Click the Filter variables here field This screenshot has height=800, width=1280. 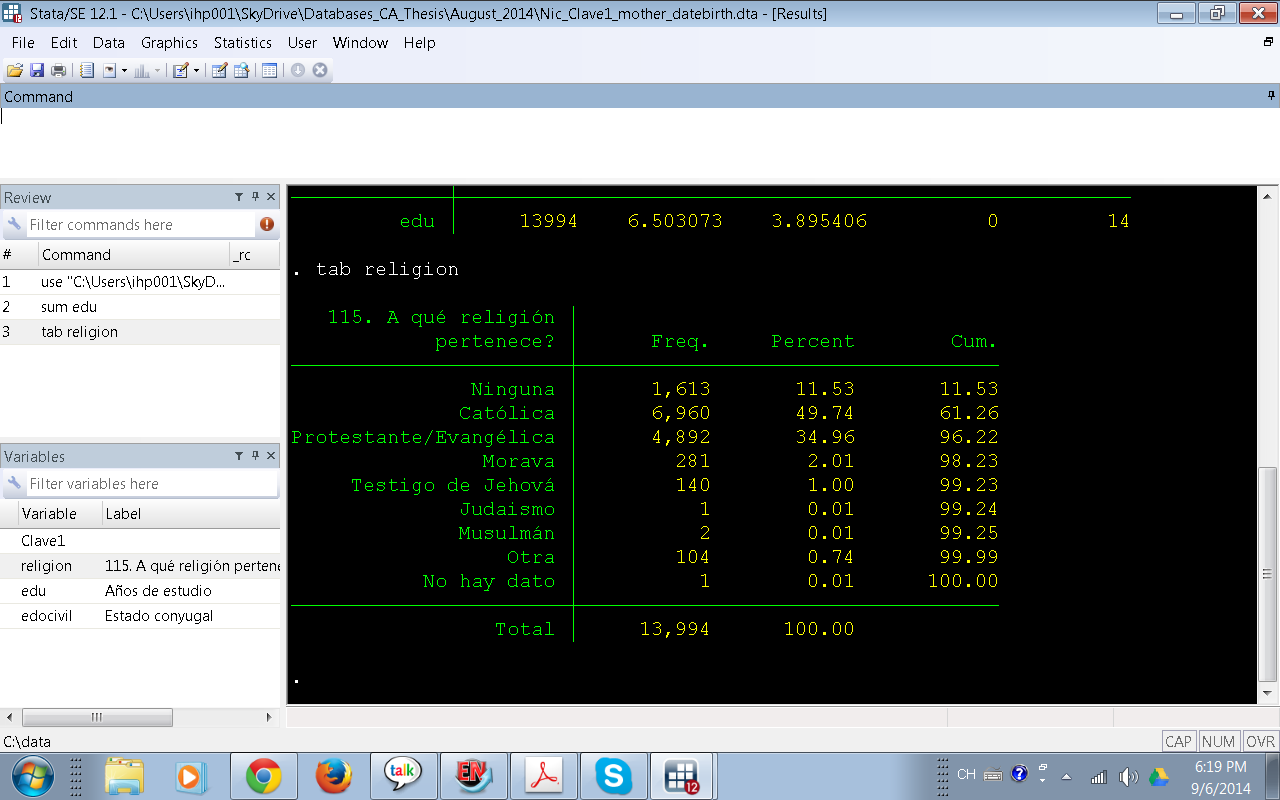[x=151, y=484]
